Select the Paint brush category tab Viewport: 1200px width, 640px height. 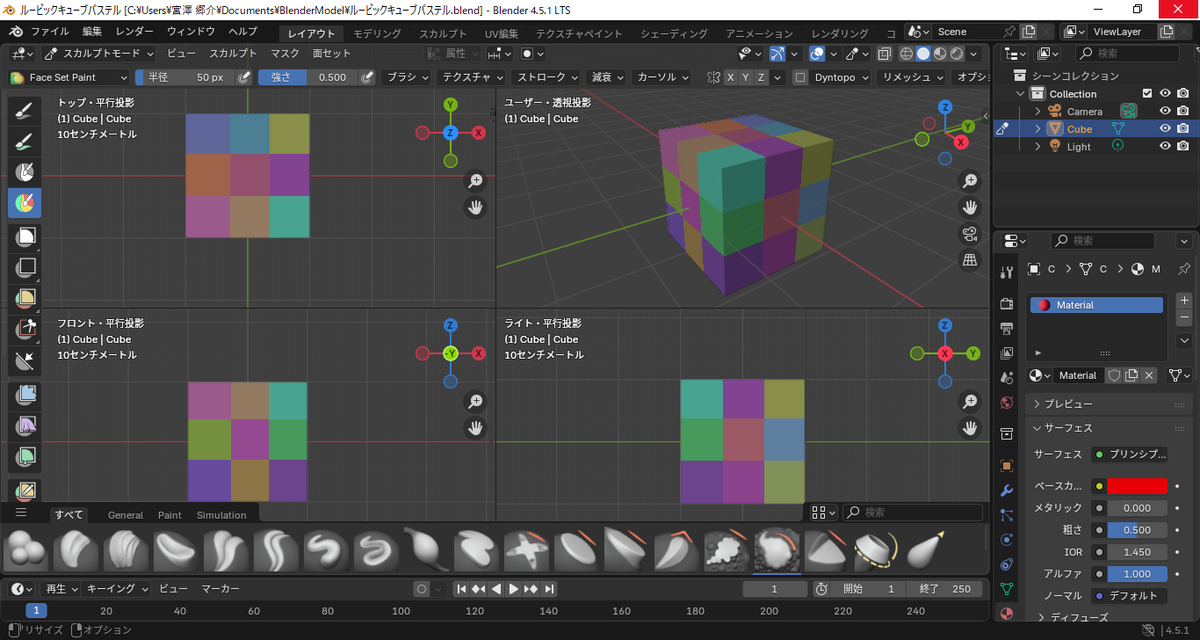click(170, 515)
